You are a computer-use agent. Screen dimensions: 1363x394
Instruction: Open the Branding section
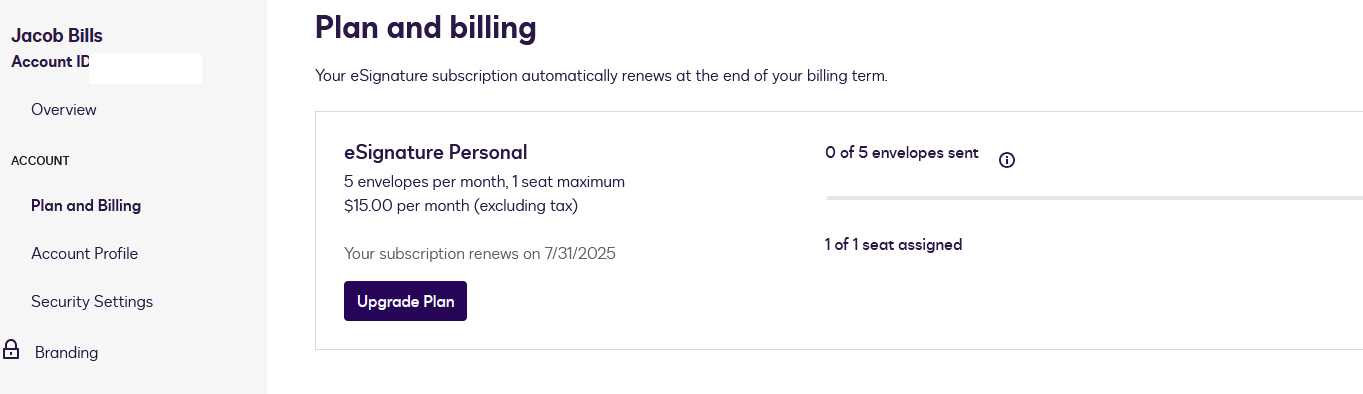pyautogui.click(x=66, y=353)
